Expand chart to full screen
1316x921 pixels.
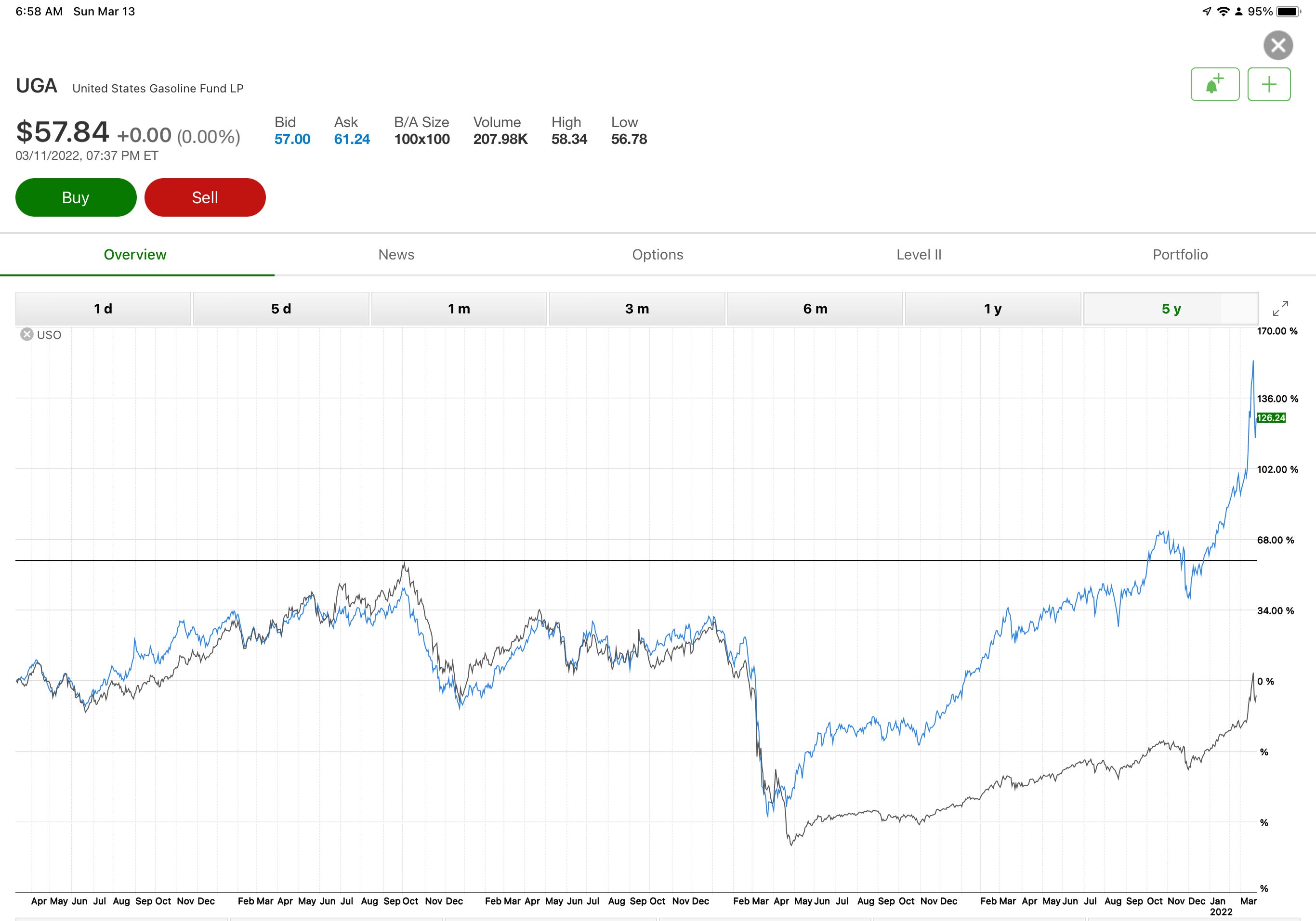[x=1280, y=309]
